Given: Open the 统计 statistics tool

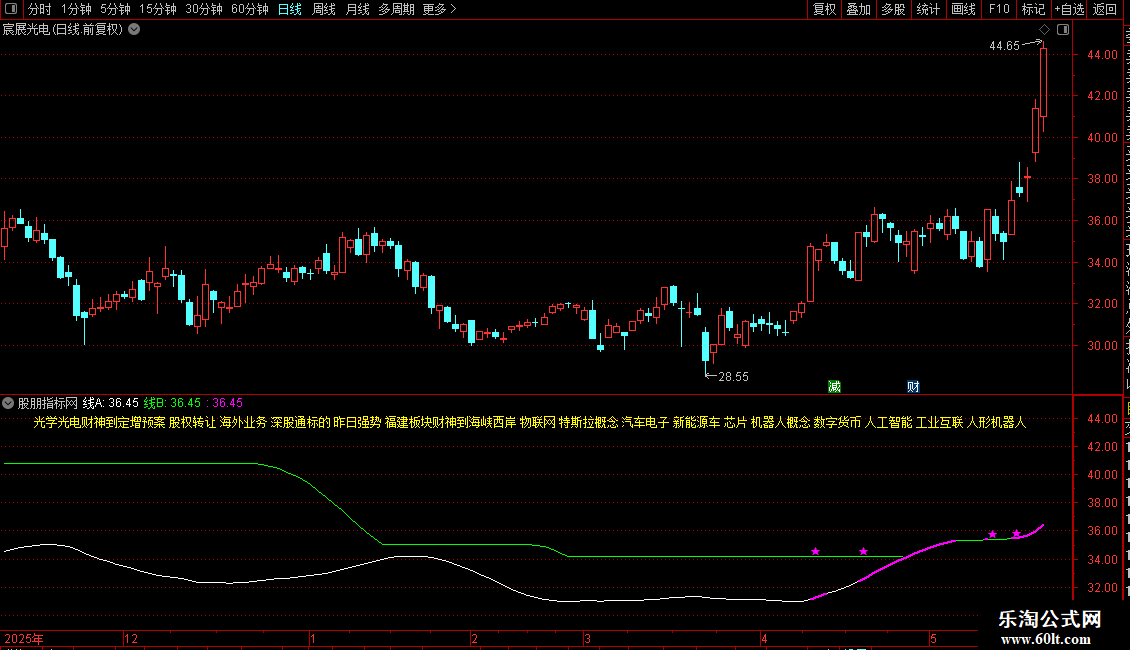Looking at the screenshot, I should coord(928,9).
